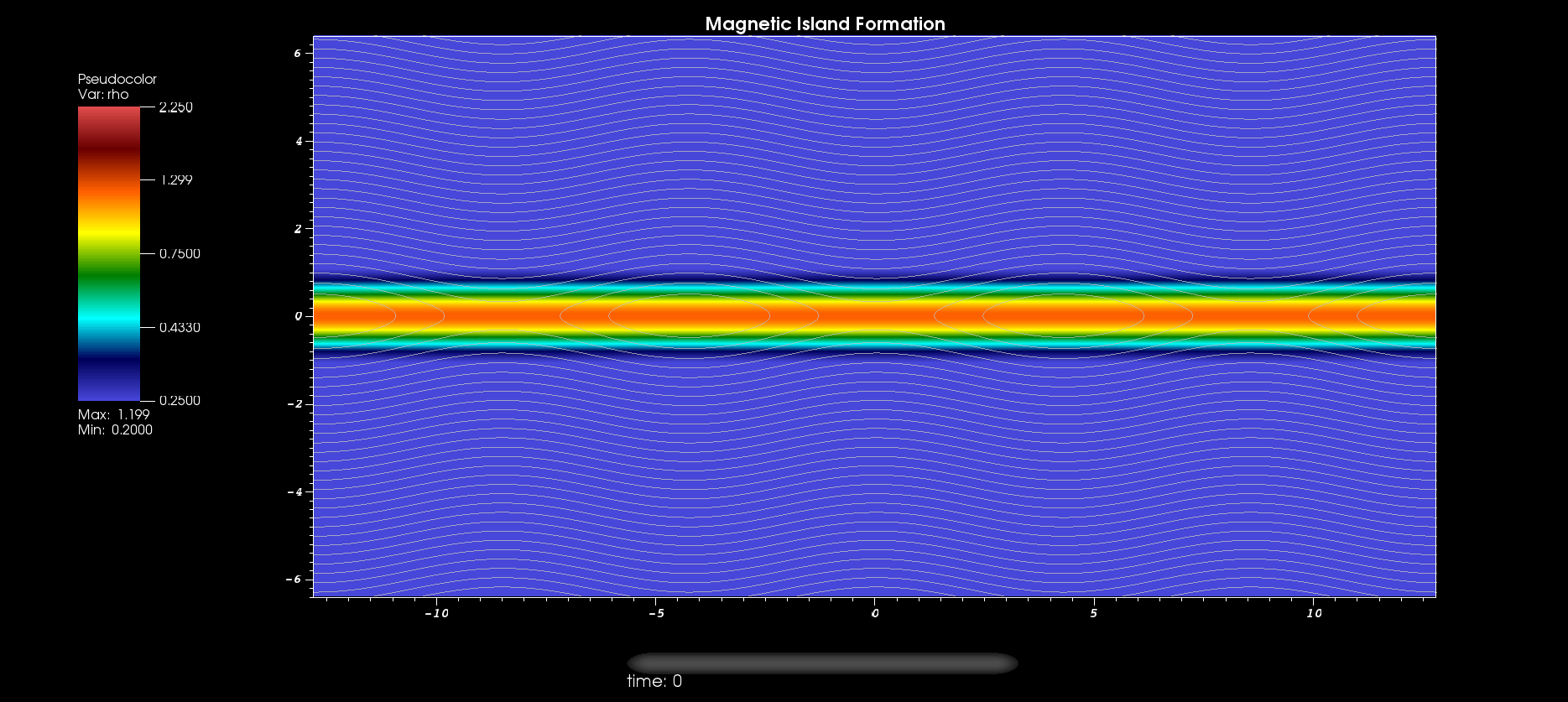Pick the red top of the color bar
1568x702 pixels.
[109, 119]
